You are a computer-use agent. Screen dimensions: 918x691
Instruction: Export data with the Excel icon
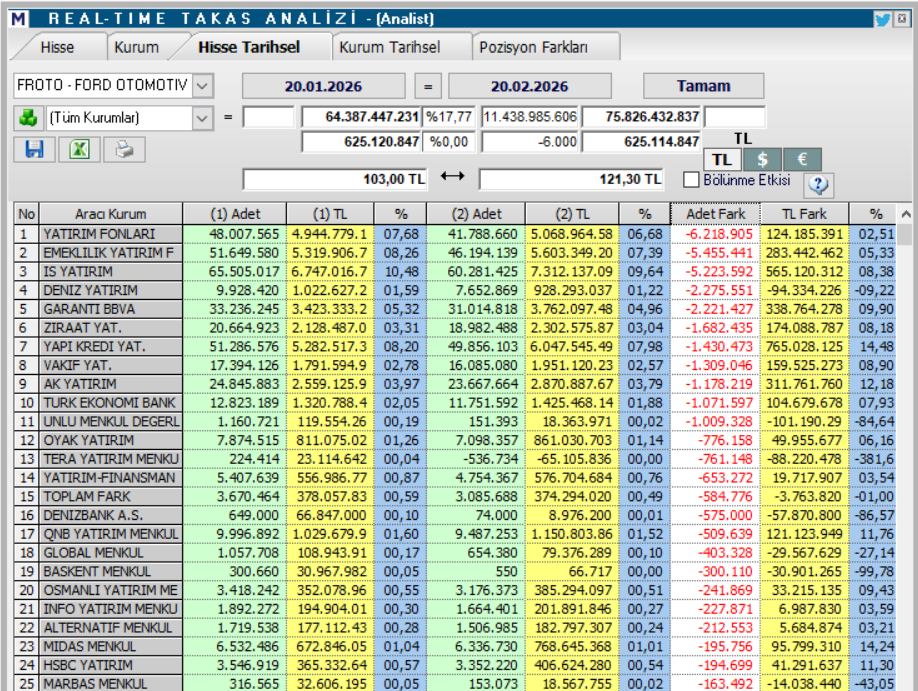coord(78,149)
